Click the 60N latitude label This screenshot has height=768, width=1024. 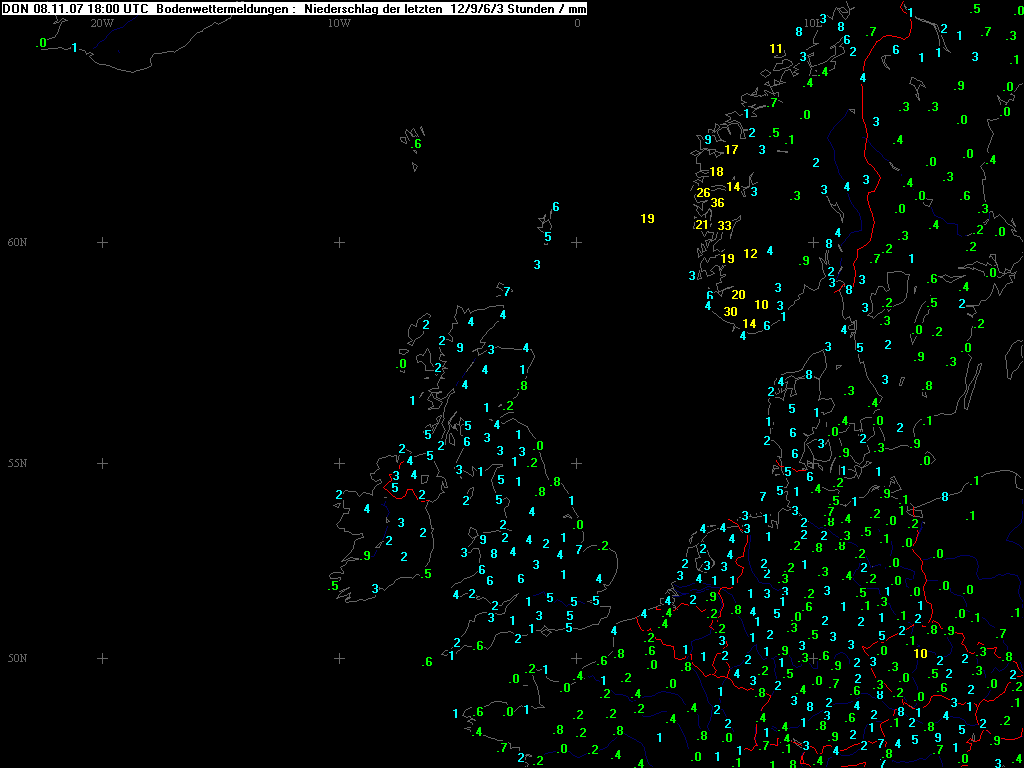click(18, 242)
